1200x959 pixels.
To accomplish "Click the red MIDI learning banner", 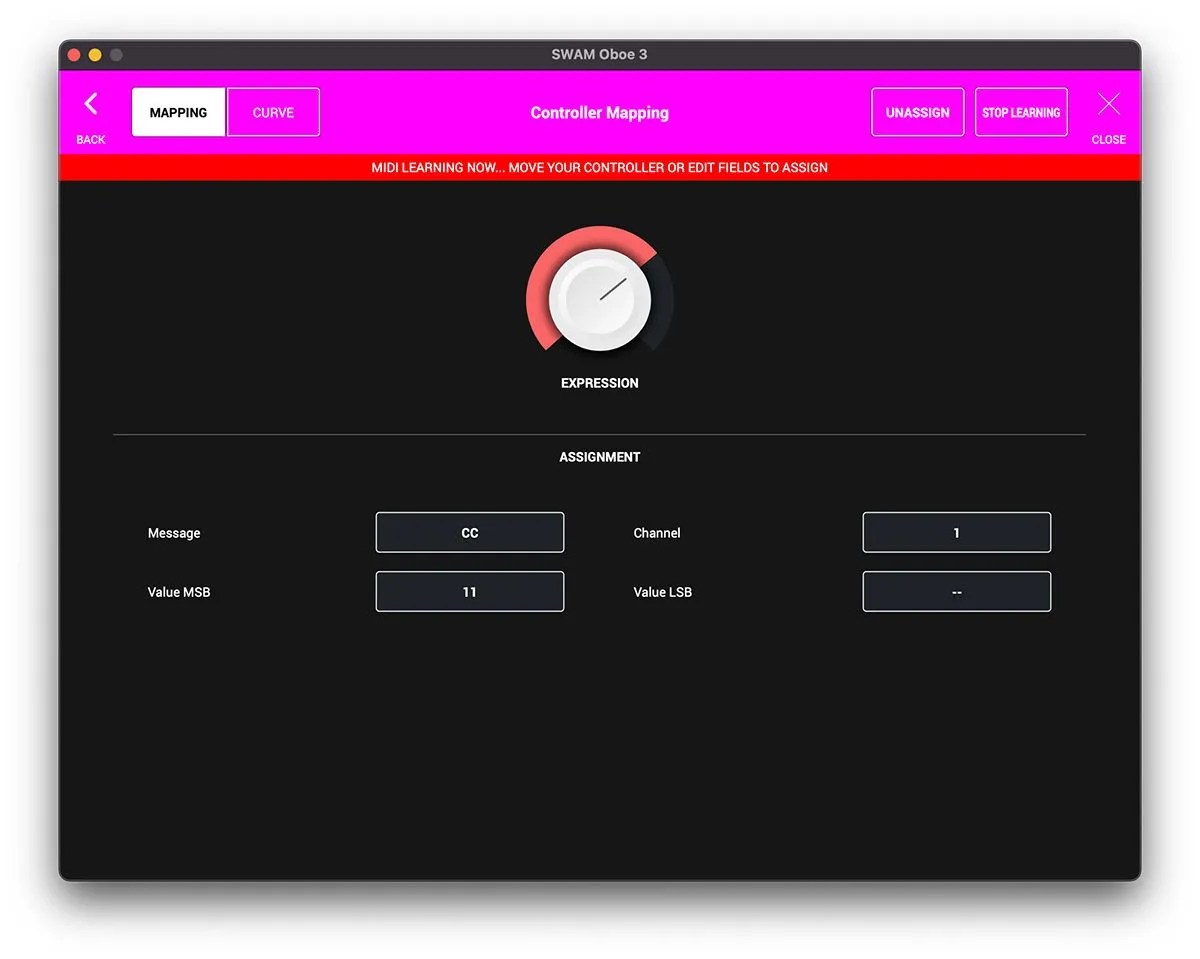I will pyautogui.click(x=600, y=167).
